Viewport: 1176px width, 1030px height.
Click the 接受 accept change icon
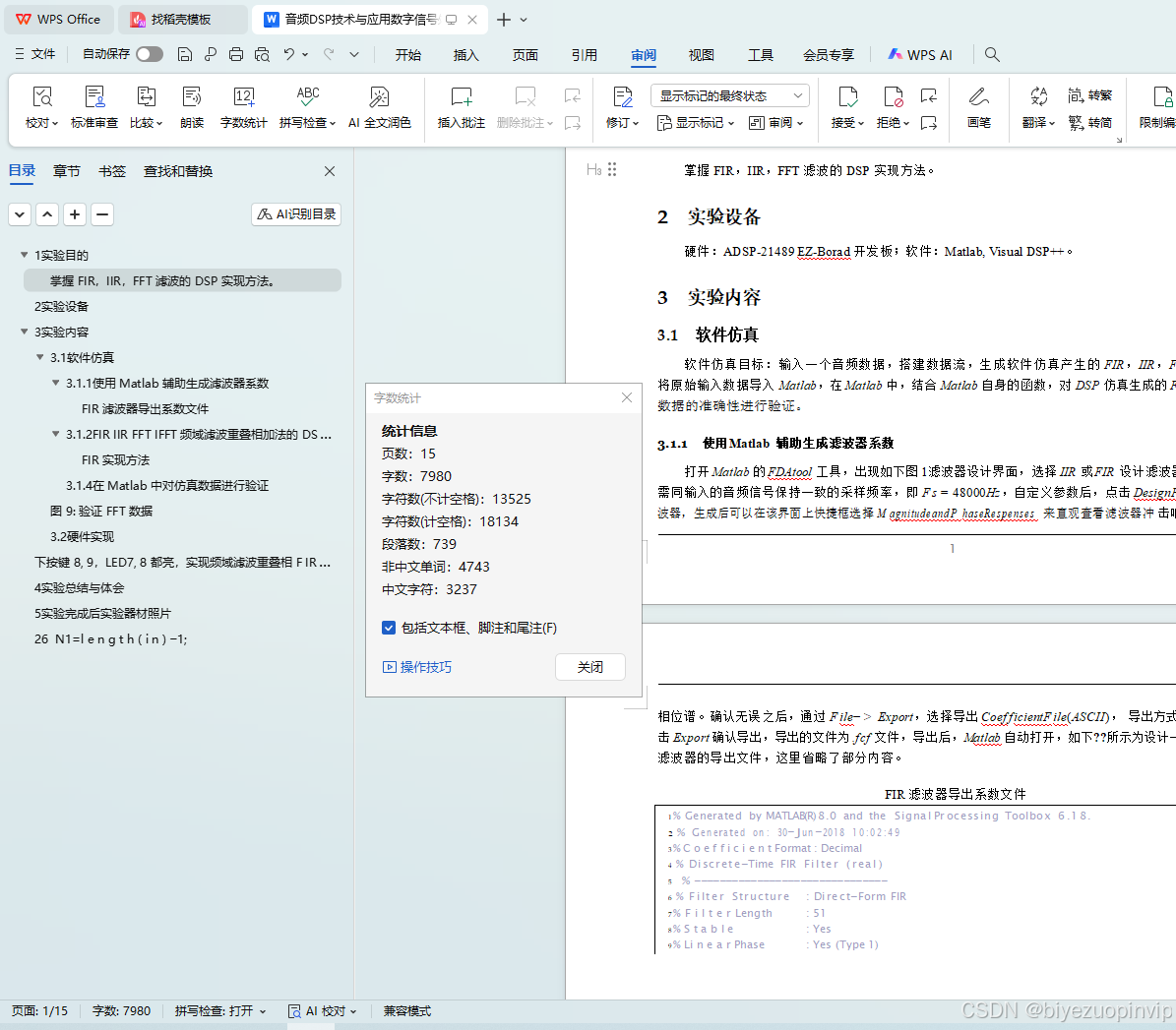(x=847, y=96)
